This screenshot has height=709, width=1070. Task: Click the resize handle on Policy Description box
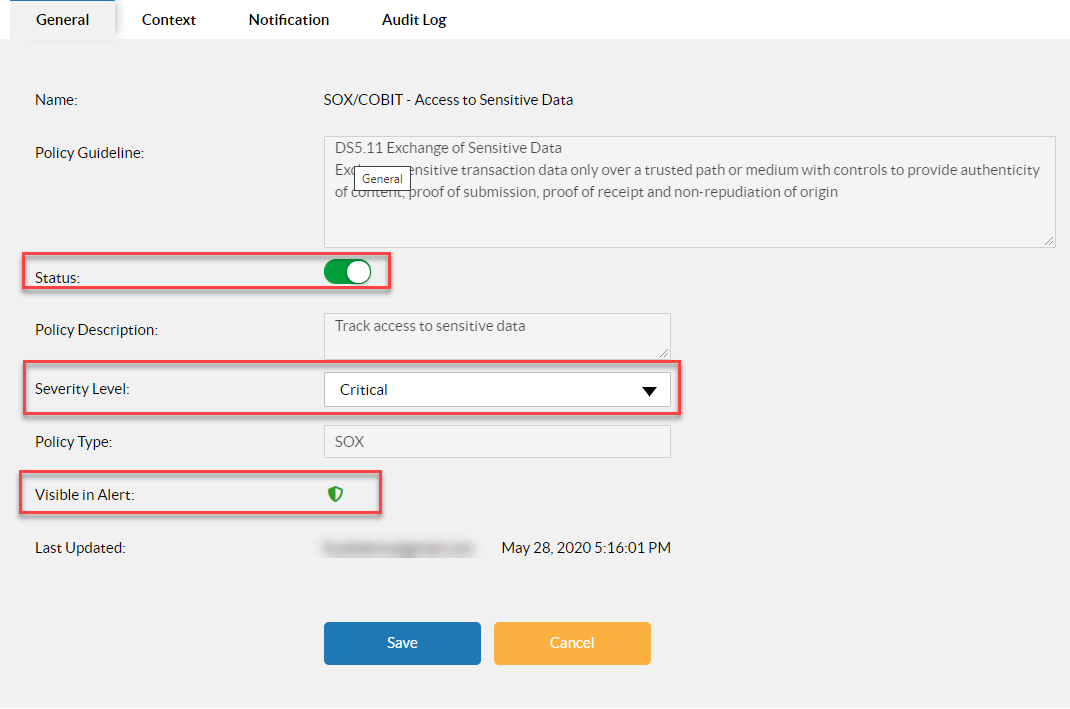pos(663,354)
